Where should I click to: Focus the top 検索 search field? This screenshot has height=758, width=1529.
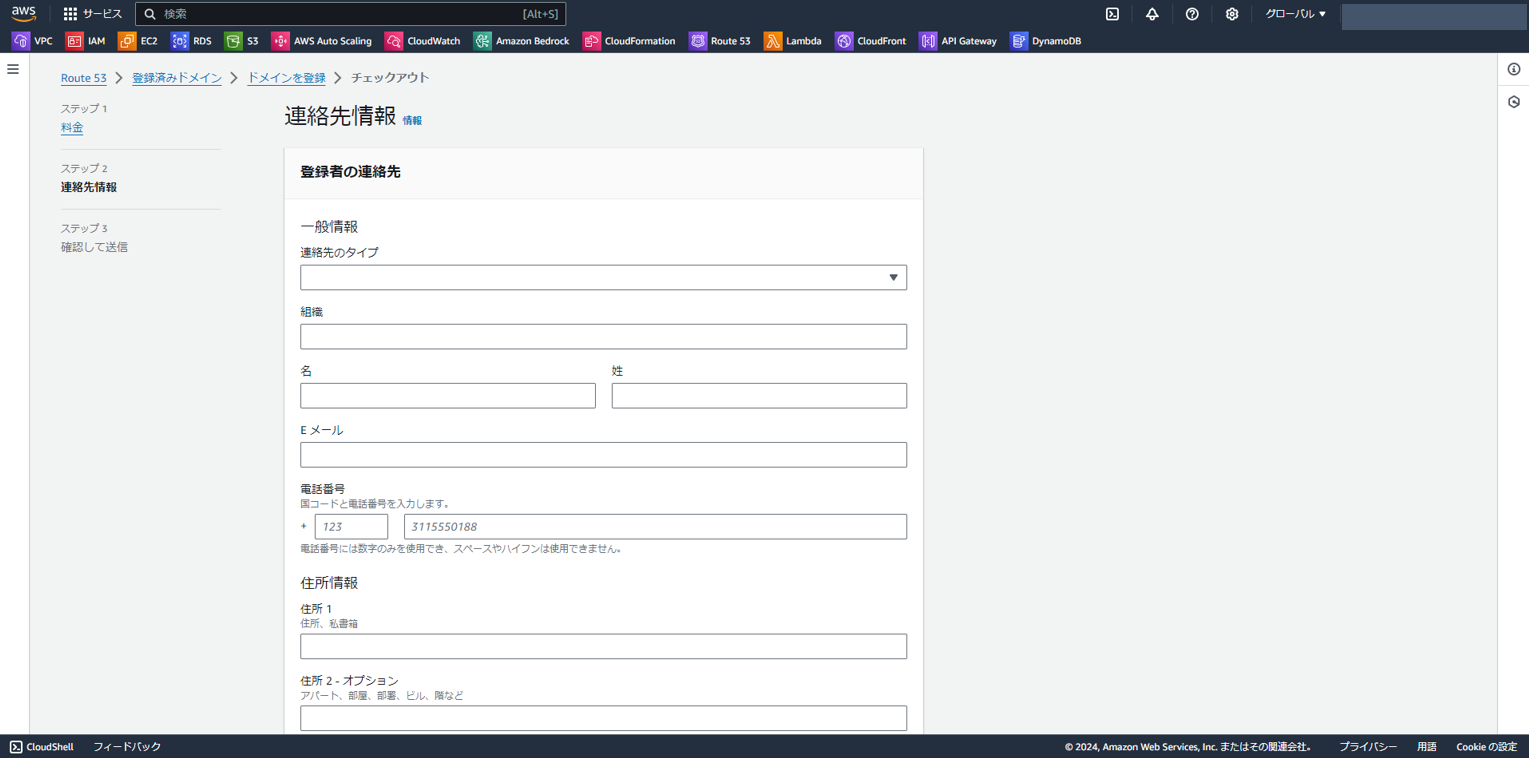(350, 14)
